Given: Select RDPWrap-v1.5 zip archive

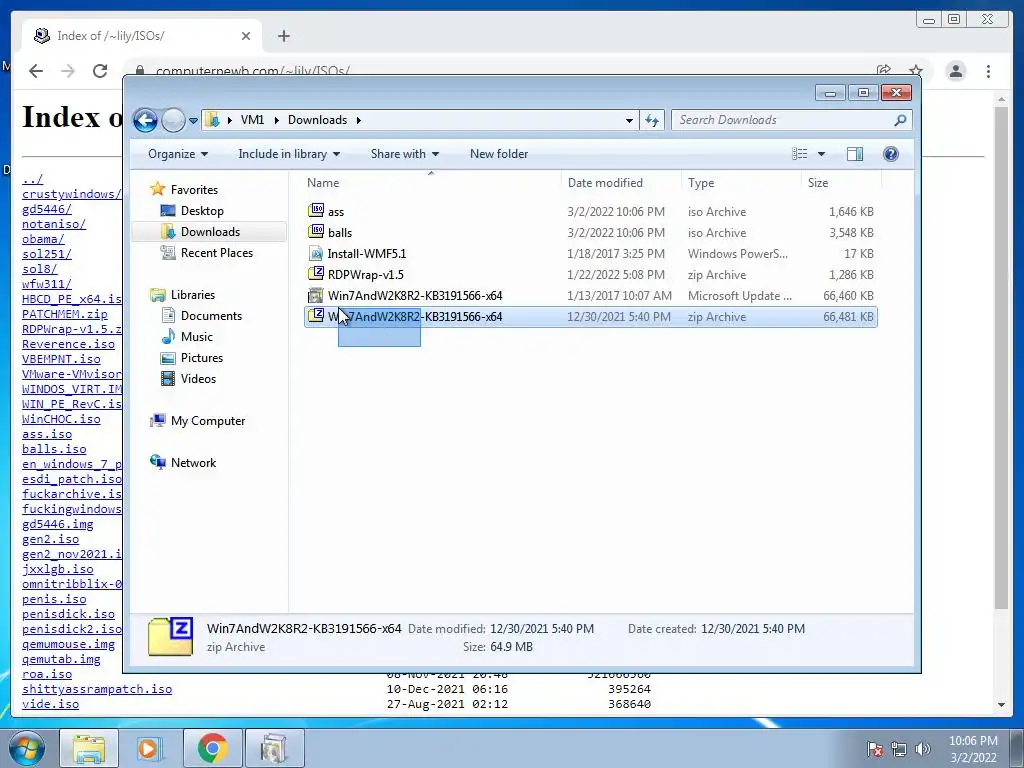Looking at the screenshot, I should [590, 275].
